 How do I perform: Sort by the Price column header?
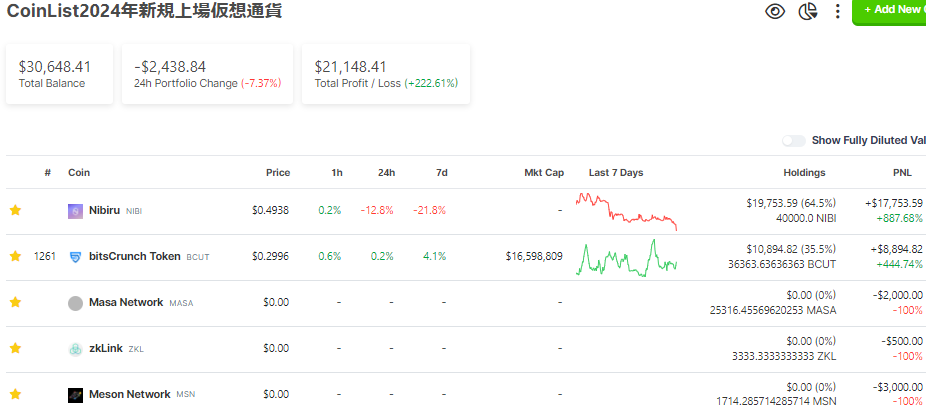(278, 172)
